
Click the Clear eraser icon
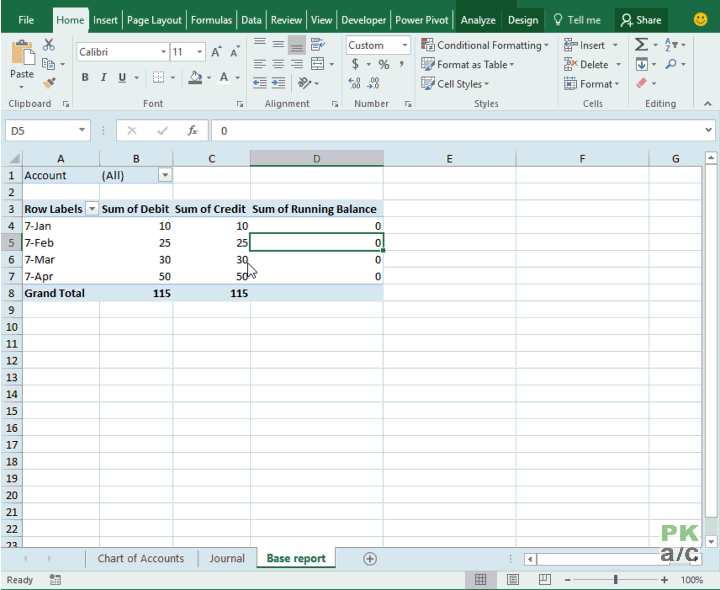tap(641, 83)
